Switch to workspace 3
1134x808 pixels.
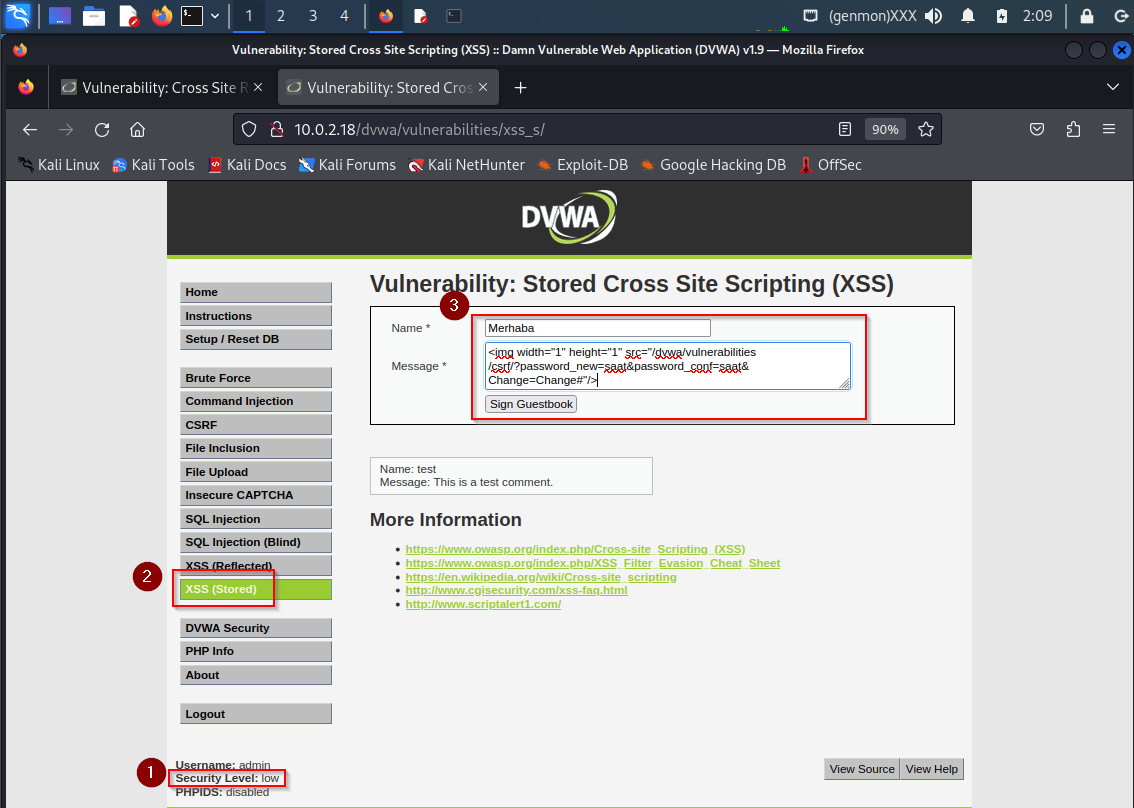coord(312,15)
